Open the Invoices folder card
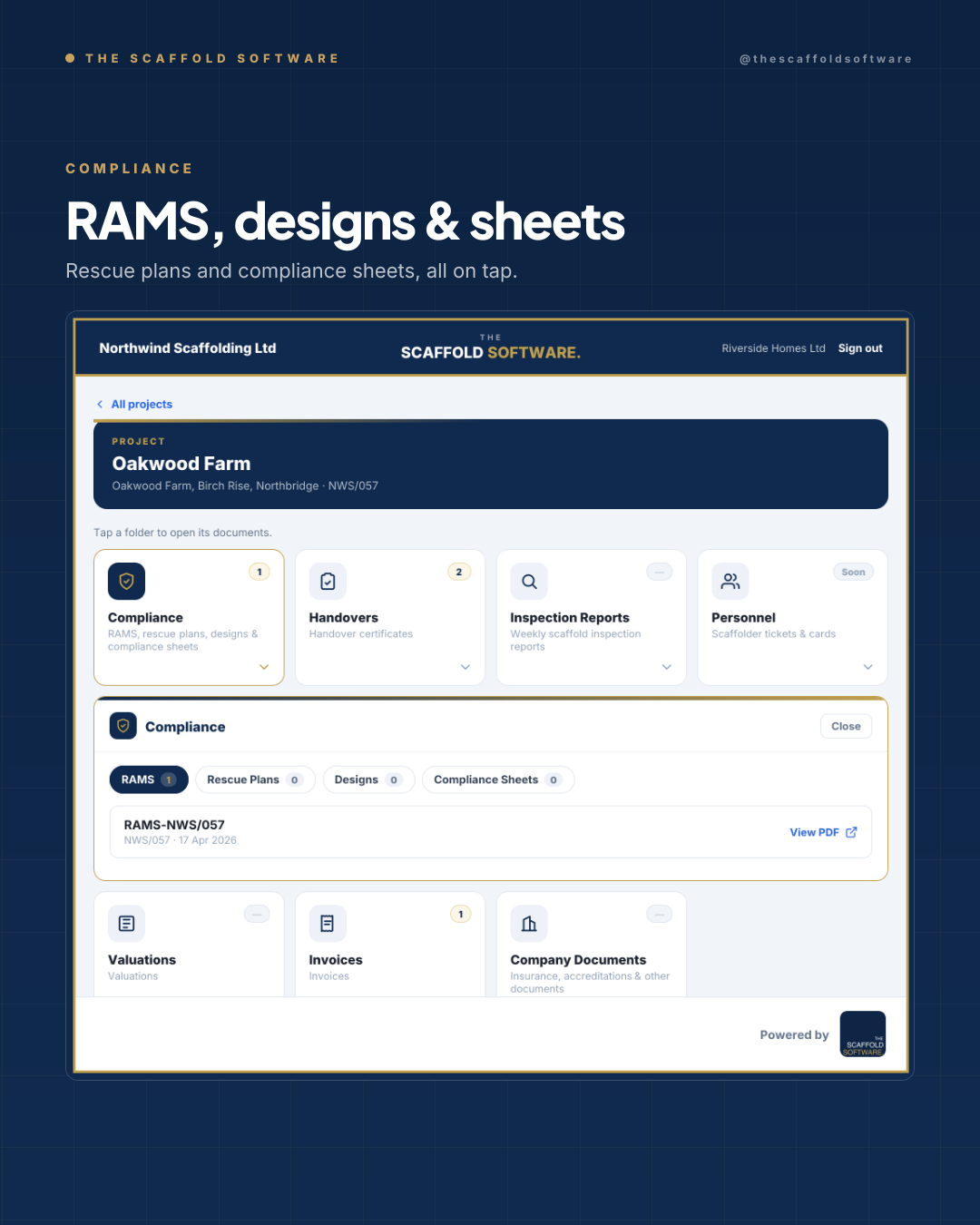Screen dimensions: 980x1225 (x=390, y=945)
